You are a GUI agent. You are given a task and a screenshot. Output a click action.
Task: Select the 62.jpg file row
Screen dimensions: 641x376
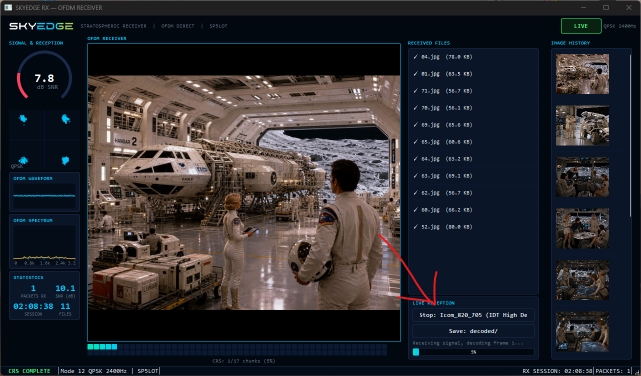tap(473, 192)
